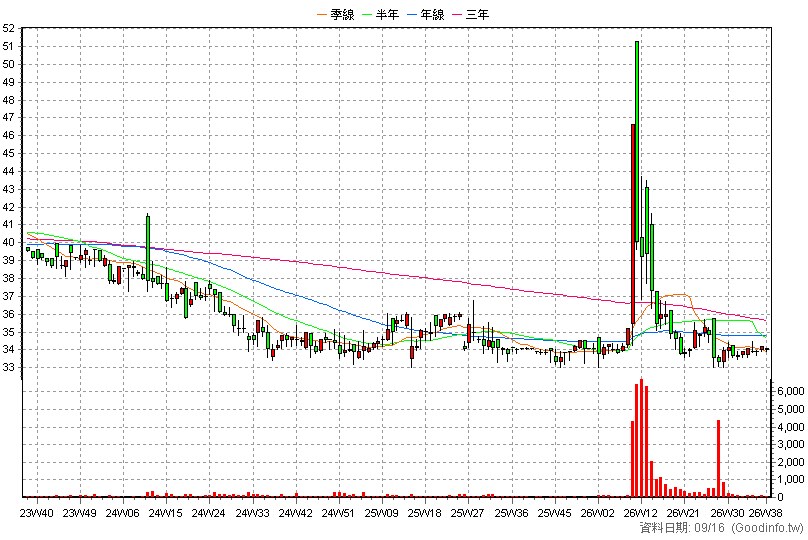Click the x-axis label 24W33
The height and width of the screenshot is (540, 808).
pos(252,513)
